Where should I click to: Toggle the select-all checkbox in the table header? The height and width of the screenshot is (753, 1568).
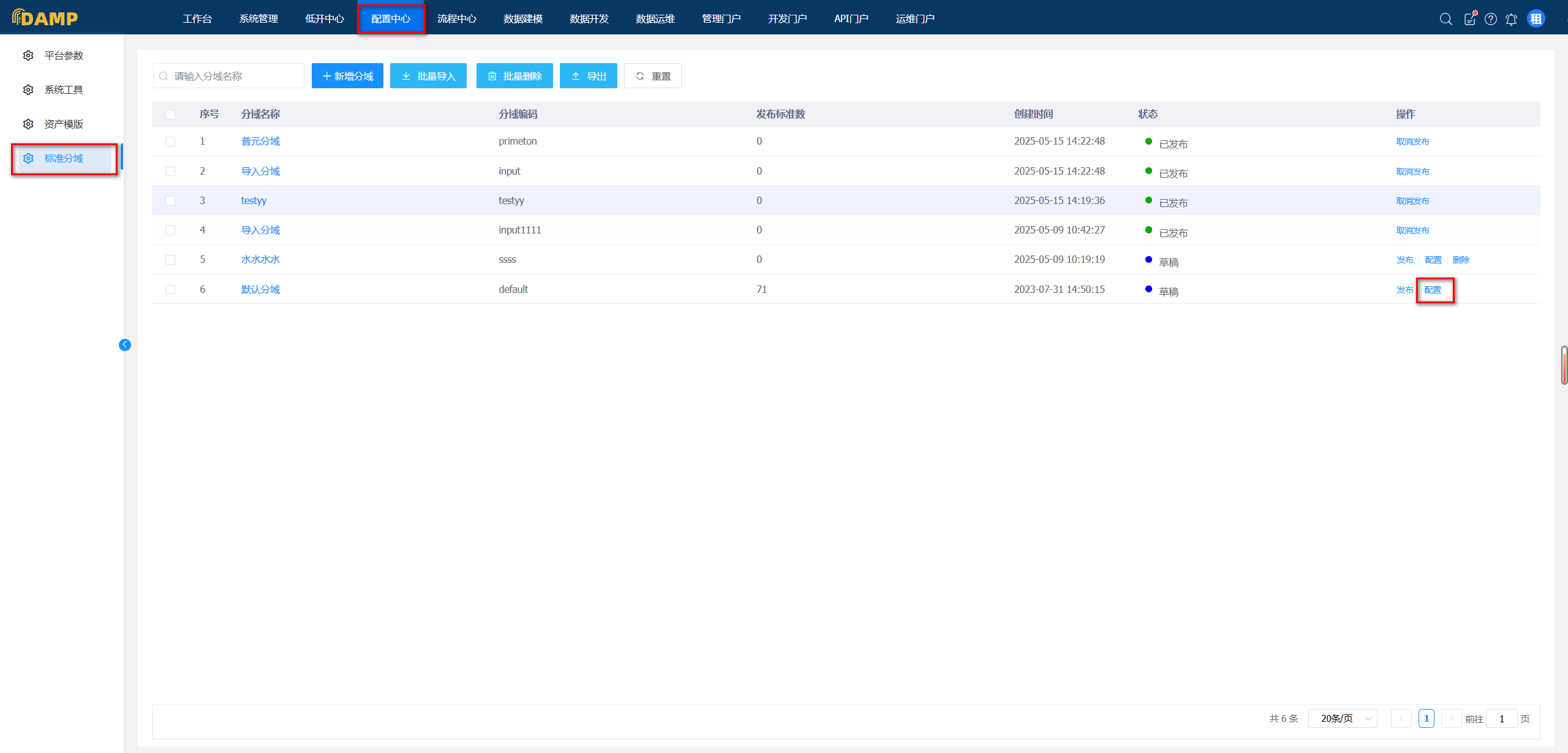(170, 115)
